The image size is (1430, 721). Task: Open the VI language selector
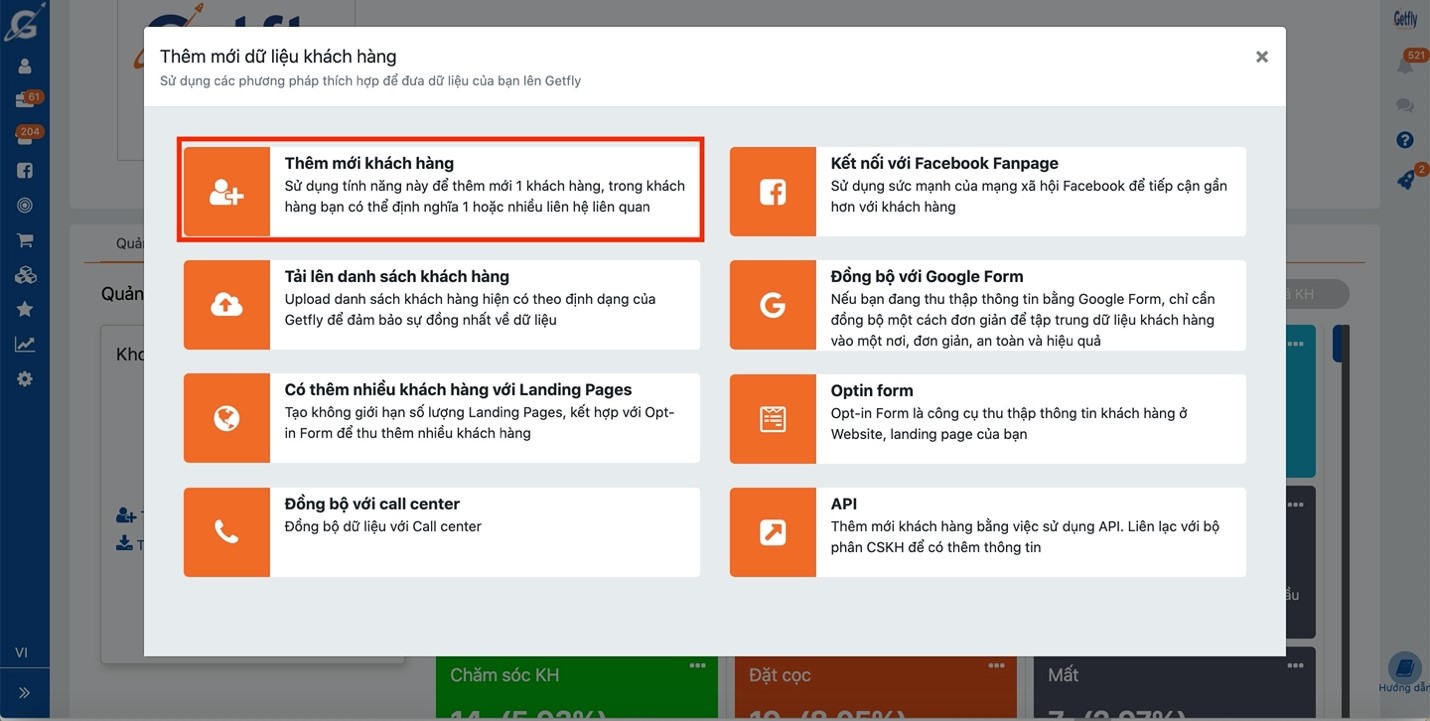(21, 652)
